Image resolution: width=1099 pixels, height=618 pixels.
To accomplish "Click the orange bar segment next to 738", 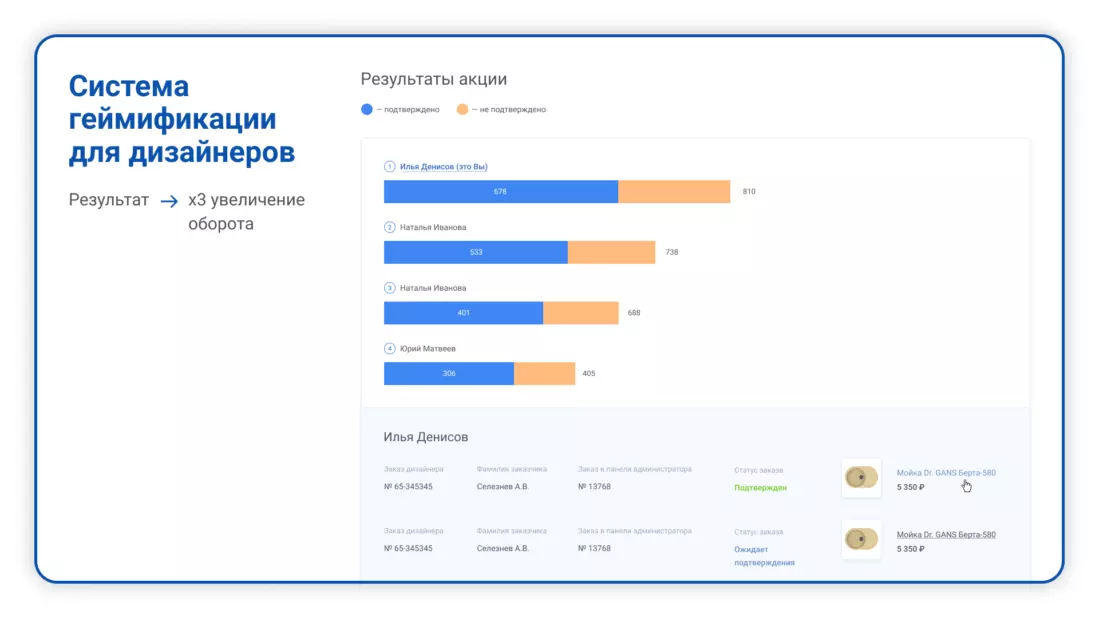I will pos(611,252).
